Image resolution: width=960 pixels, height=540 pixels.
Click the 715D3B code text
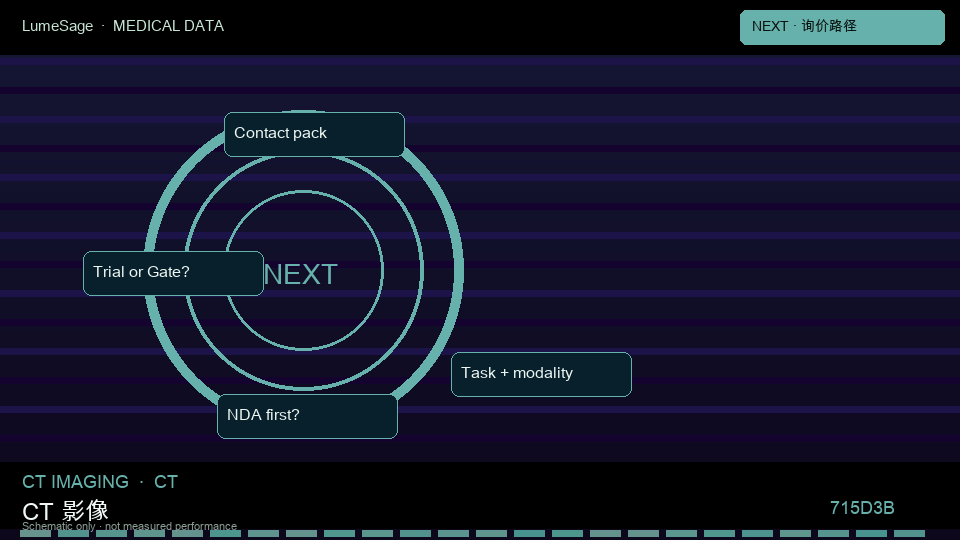(862, 508)
